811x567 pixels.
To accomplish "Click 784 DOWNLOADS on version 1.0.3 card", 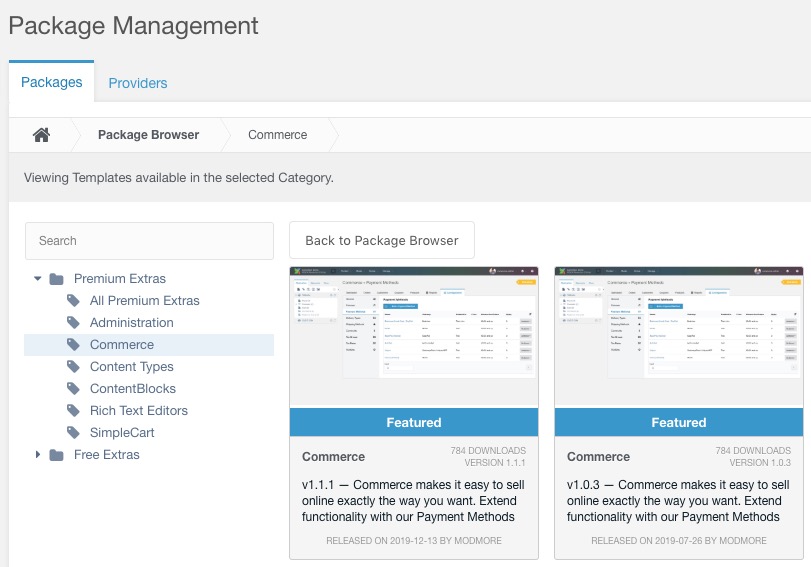I will tap(753, 451).
